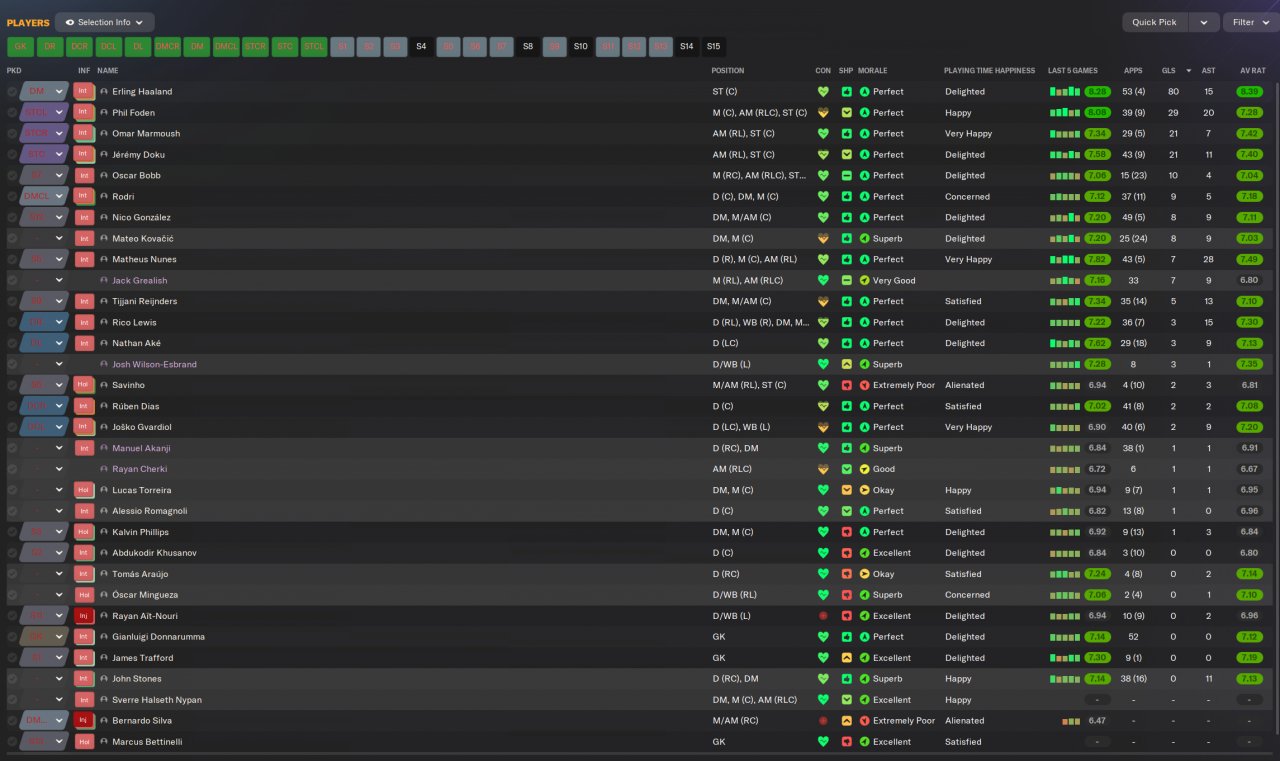
Task: Tick the selection checkbox for Rayan Cherki
Action: click(12, 469)
